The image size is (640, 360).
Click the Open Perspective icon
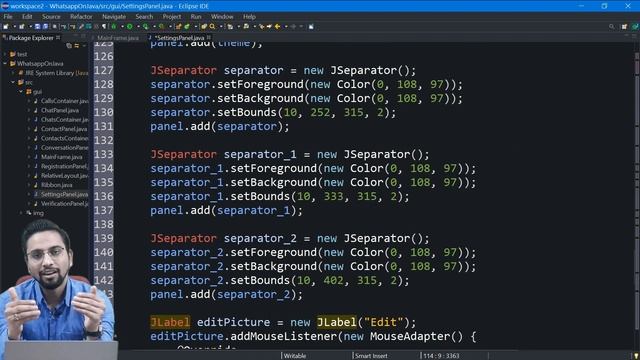pos(624,27)
